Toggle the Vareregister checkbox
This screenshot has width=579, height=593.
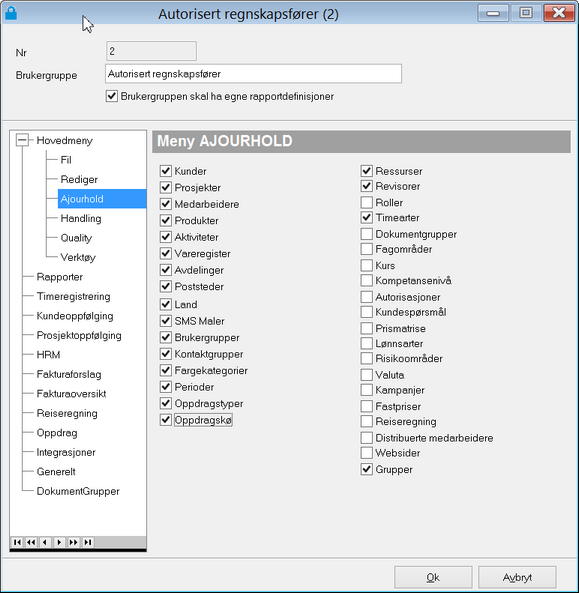(x=166, y=253)
